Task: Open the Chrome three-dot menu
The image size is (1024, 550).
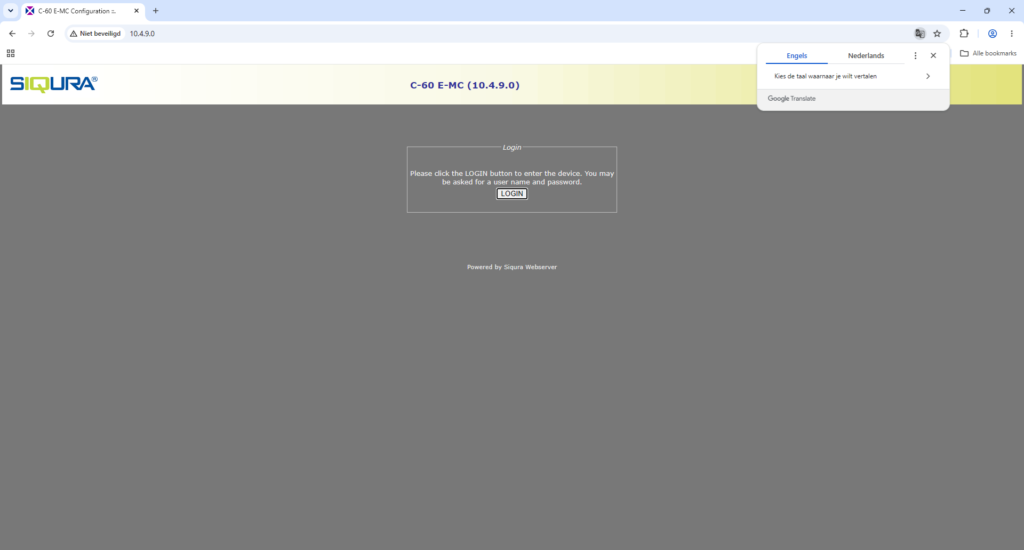Action: [1012, 33]
